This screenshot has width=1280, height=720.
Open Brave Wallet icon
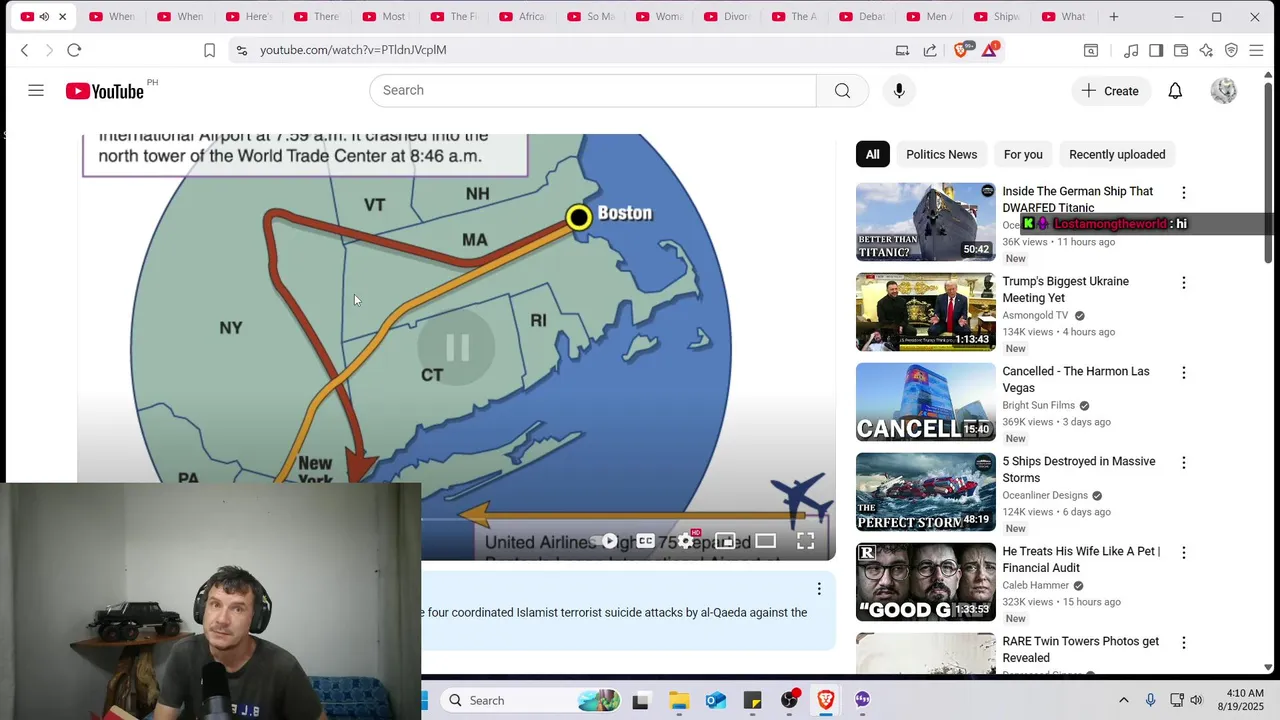(x=1181, y=50)
